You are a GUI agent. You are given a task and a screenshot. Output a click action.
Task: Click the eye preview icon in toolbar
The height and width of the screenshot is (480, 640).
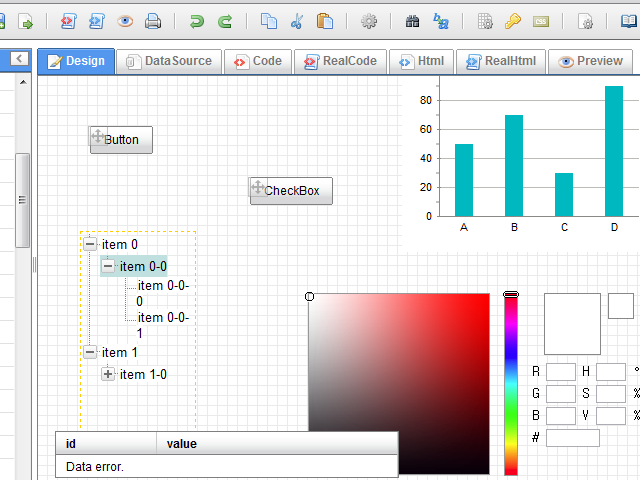tap(125, 21)
